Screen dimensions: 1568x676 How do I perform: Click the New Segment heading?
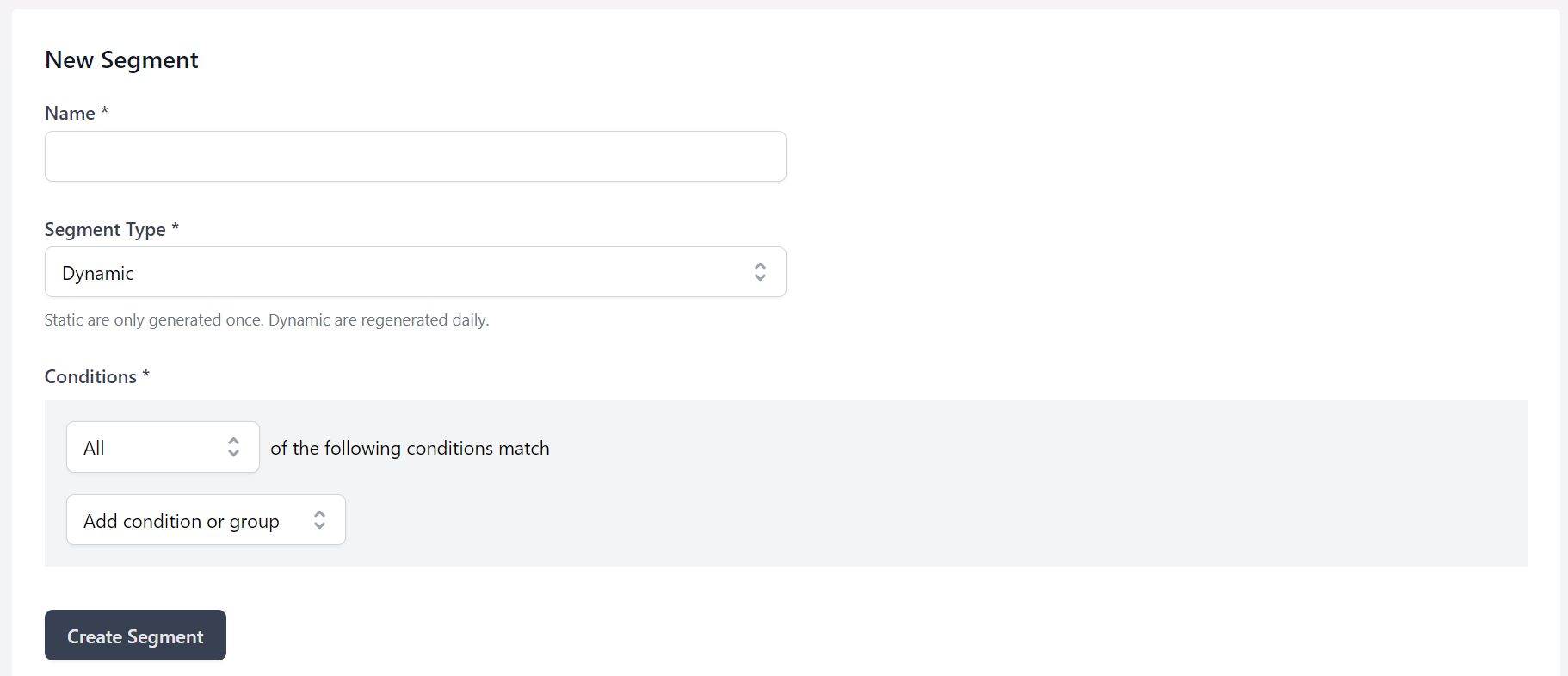coord(121,60)
